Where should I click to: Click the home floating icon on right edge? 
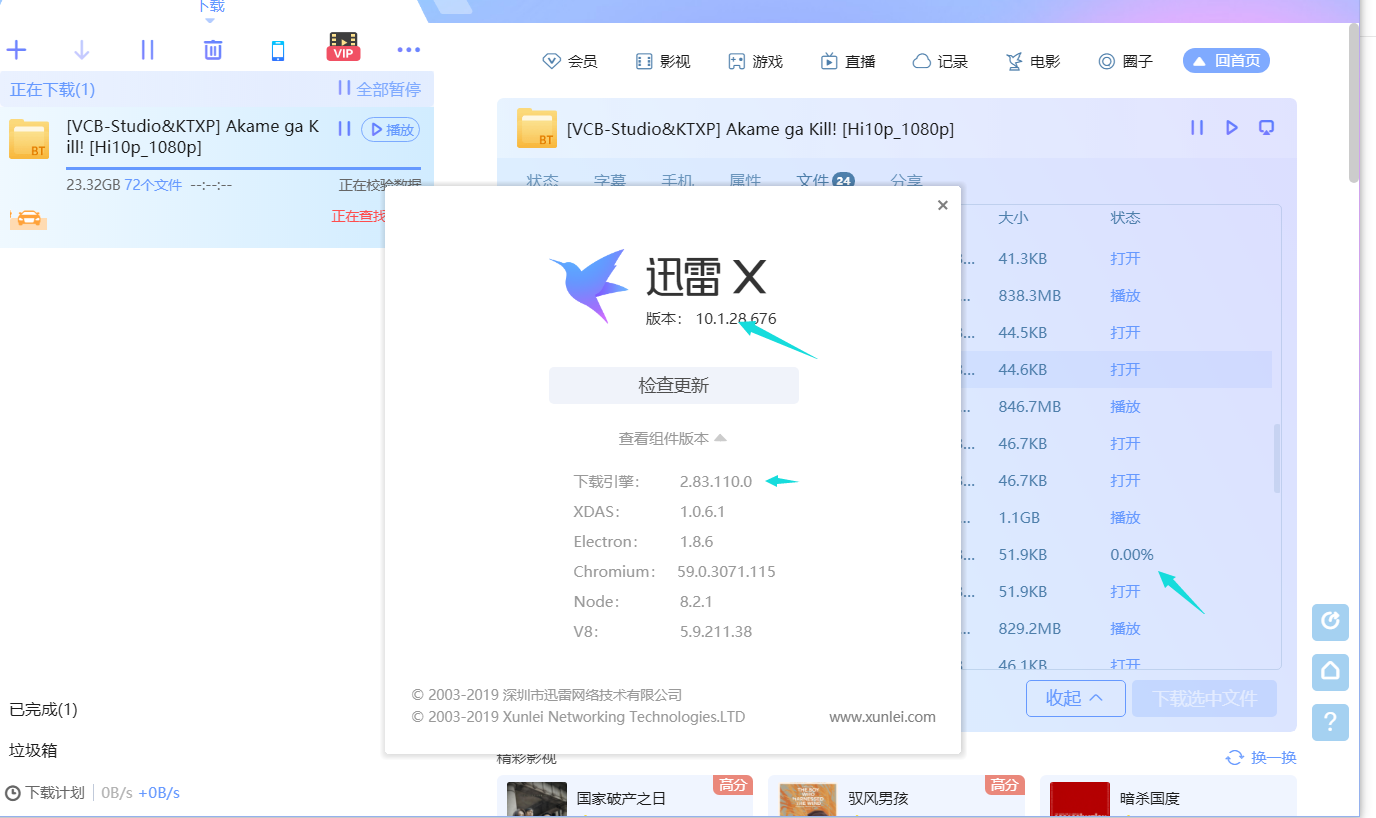coord(1330,672)
